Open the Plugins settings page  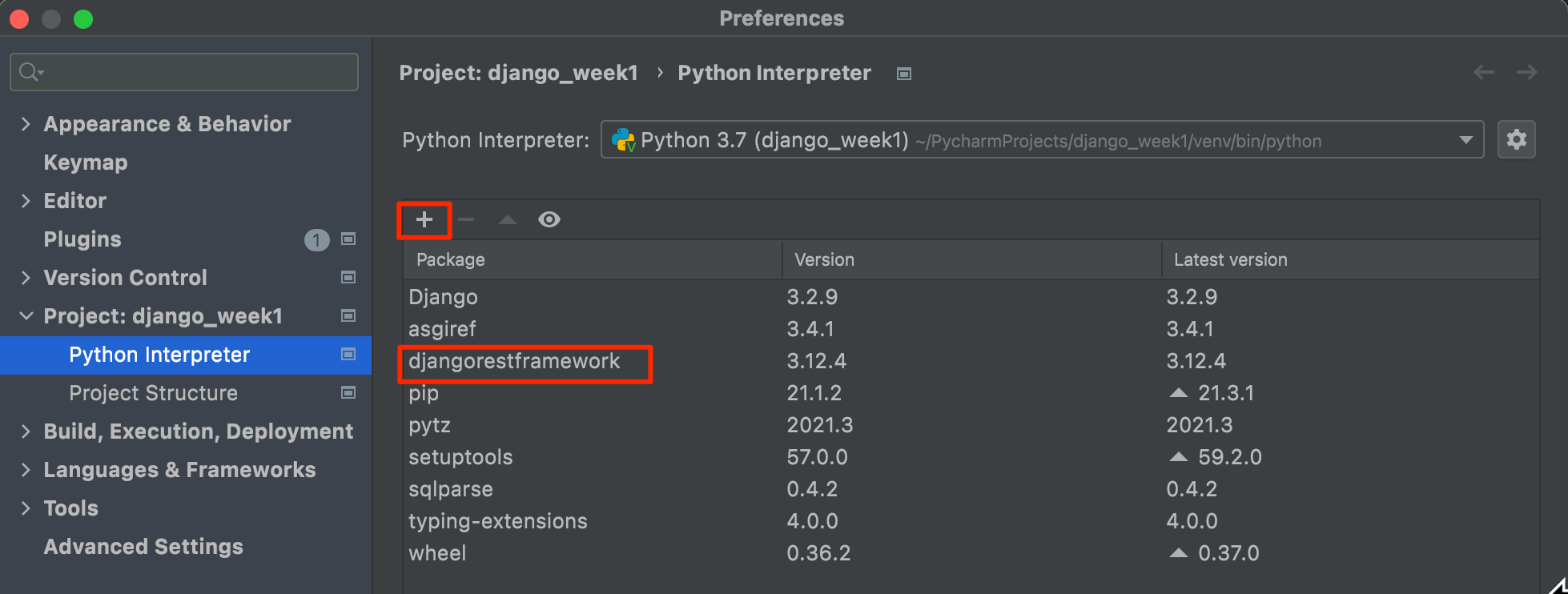[82, 239]
